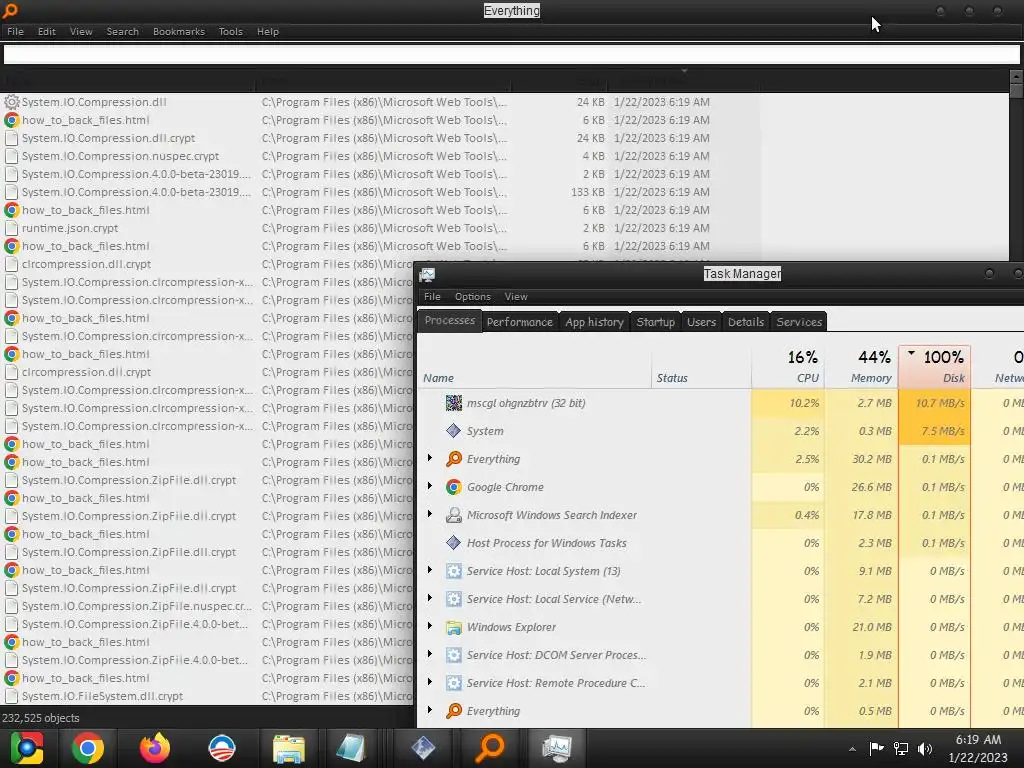Open File Explorer from the taskbar
This screenshot has width=1024, height=768.
(x=289, y=748)
